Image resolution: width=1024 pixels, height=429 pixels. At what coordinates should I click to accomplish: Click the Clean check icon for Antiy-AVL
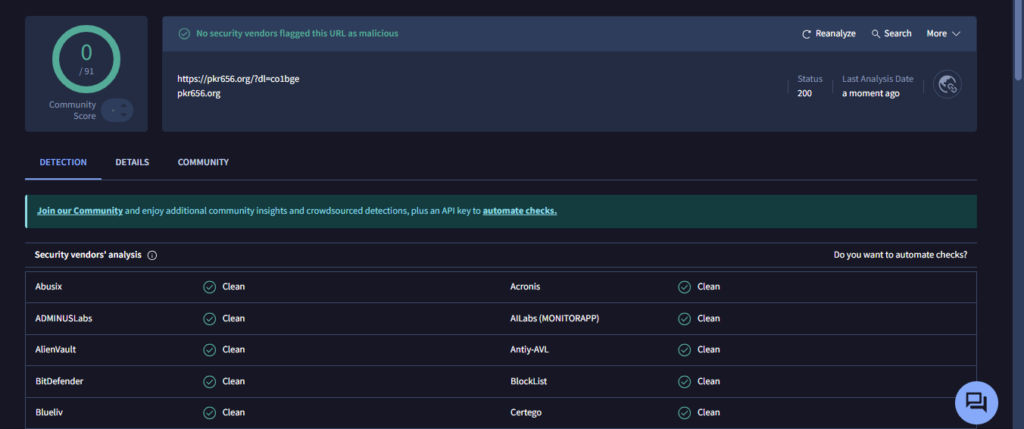click(684, 350)
